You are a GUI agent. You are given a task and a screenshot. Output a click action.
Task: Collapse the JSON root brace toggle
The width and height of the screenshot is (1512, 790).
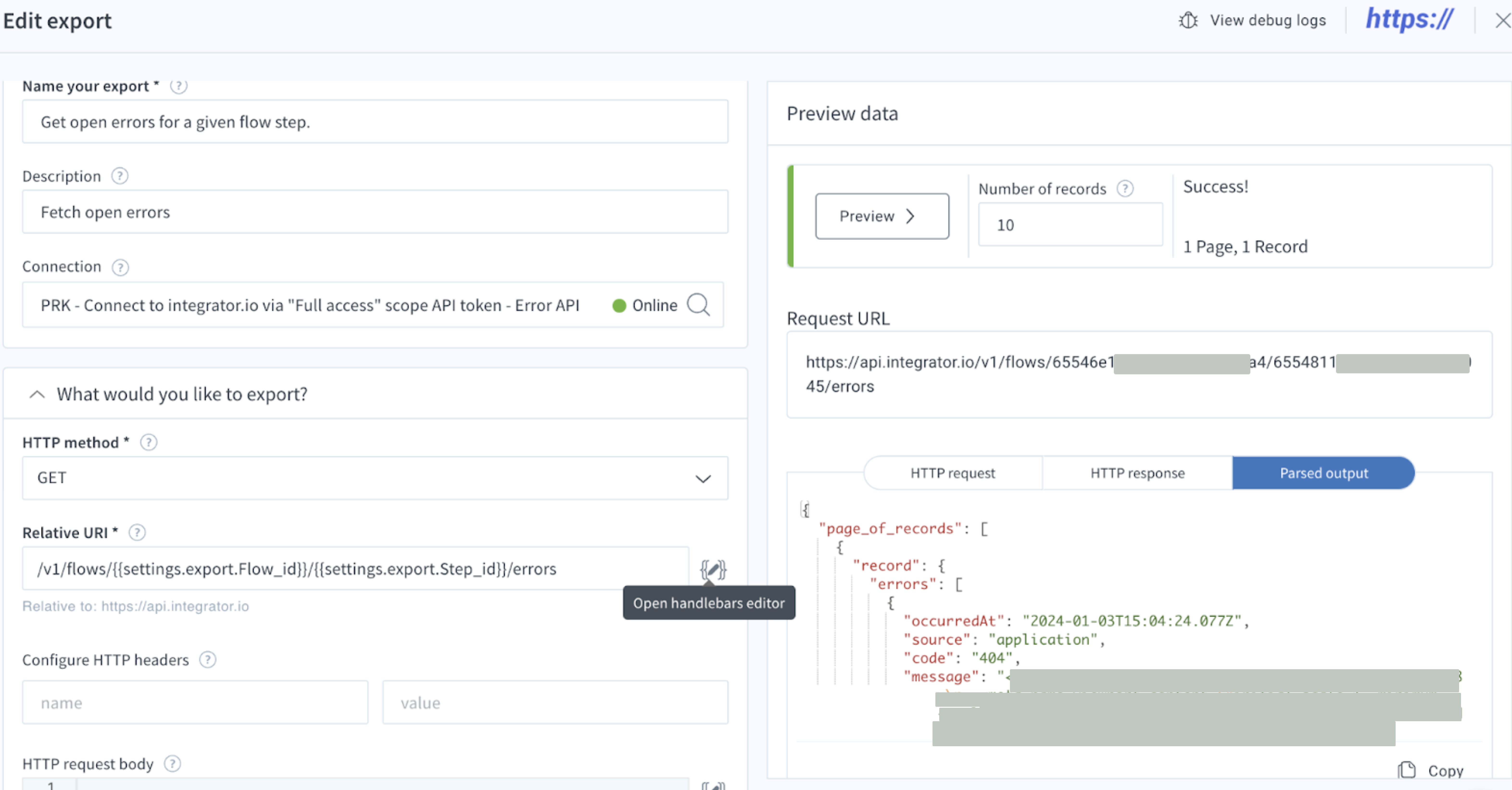tap(805, 509)
